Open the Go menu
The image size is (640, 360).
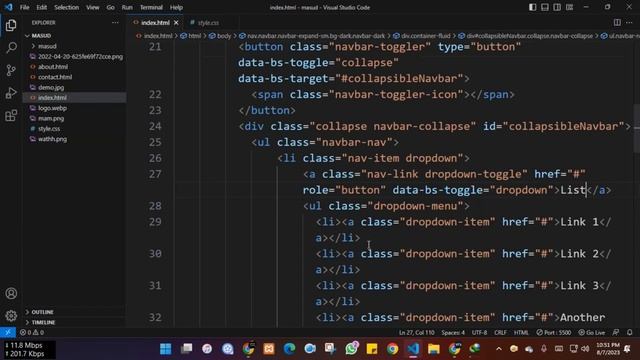110,7
